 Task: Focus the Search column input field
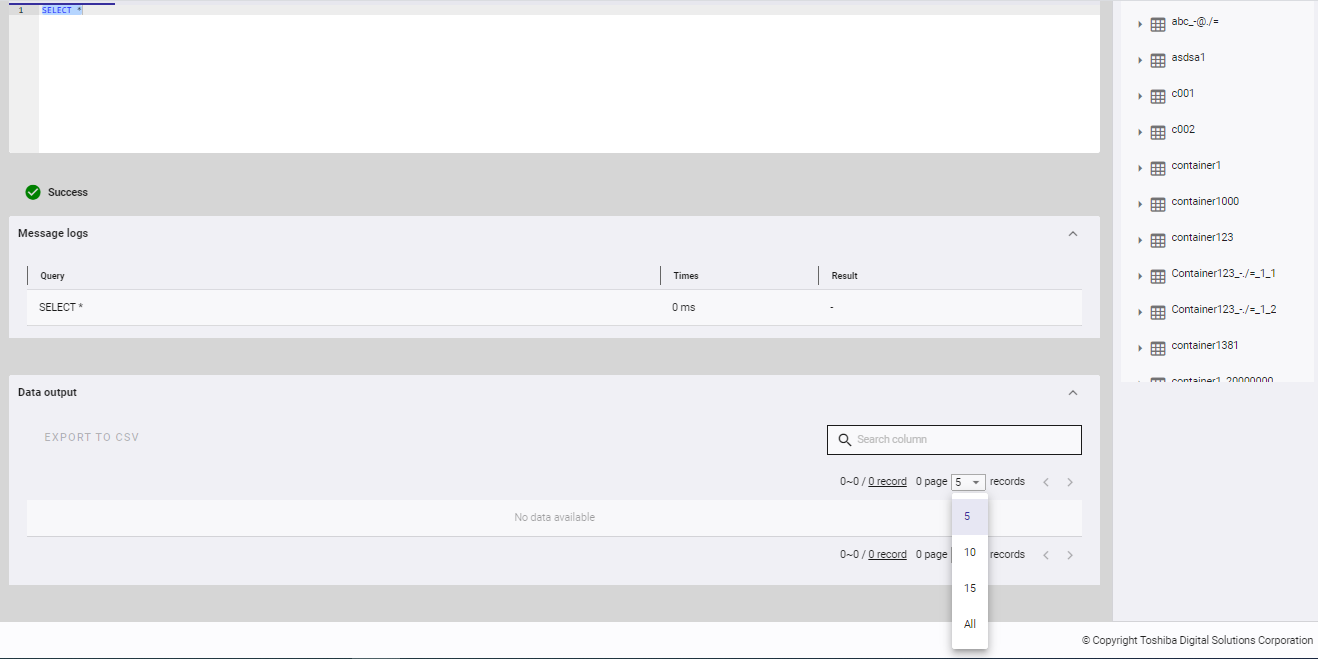pos(965,440)
